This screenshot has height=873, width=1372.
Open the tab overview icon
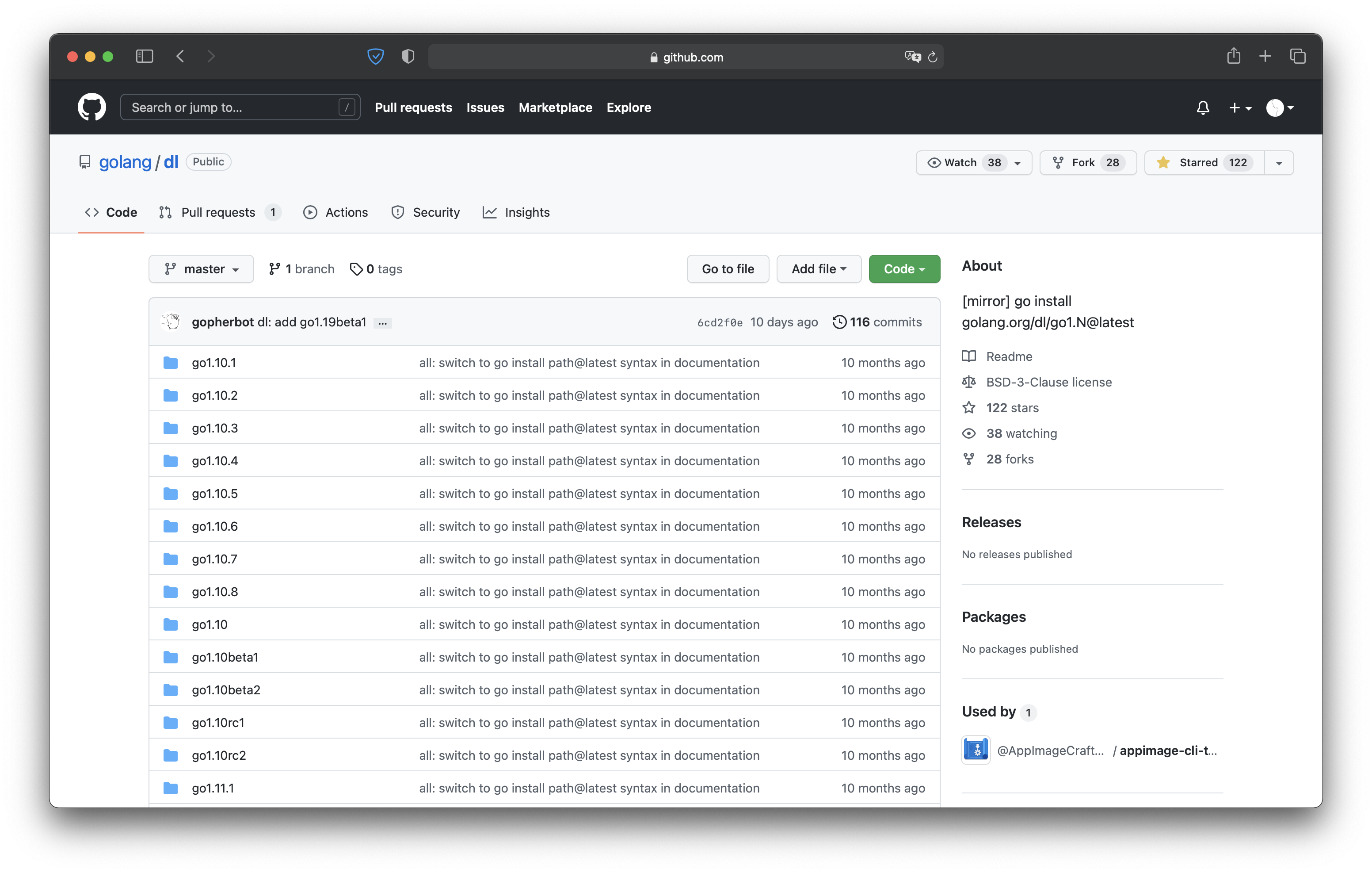(1298, 57)
